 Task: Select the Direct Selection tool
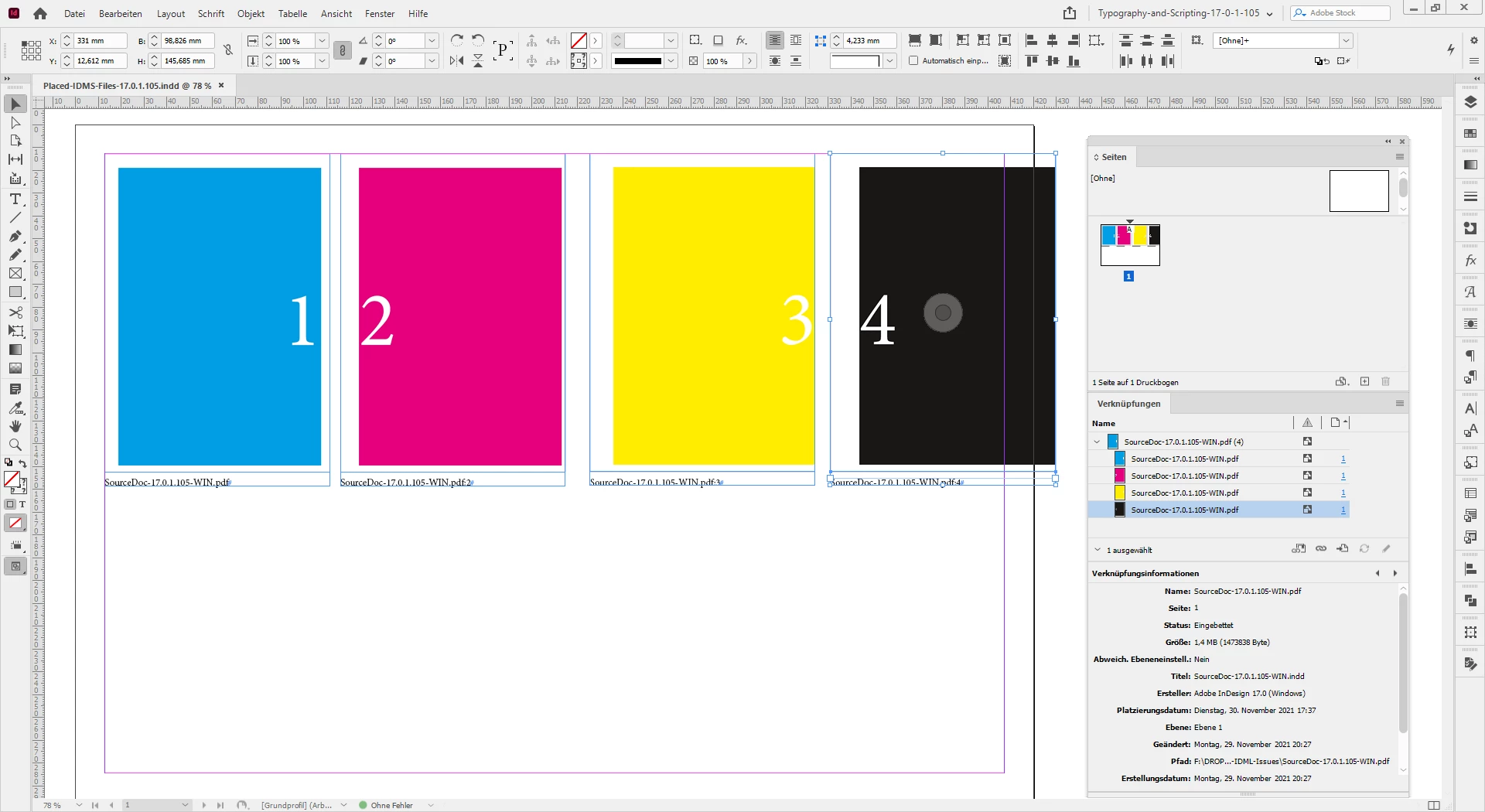(x=15, y=122)
